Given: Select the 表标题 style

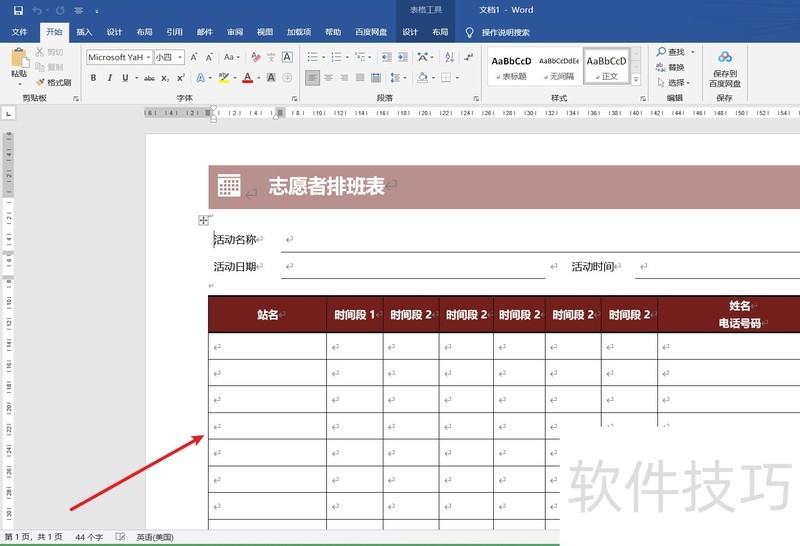Looking at the screenshot, I should pyautogui.click(x=511, y=66).
